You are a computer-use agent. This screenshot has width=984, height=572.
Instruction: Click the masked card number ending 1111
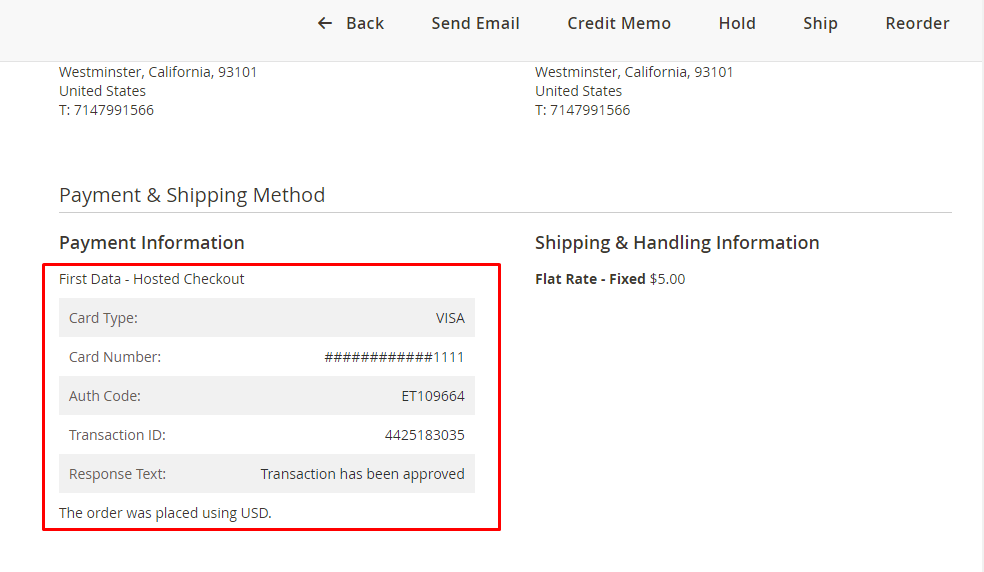[x=394, y=357]
